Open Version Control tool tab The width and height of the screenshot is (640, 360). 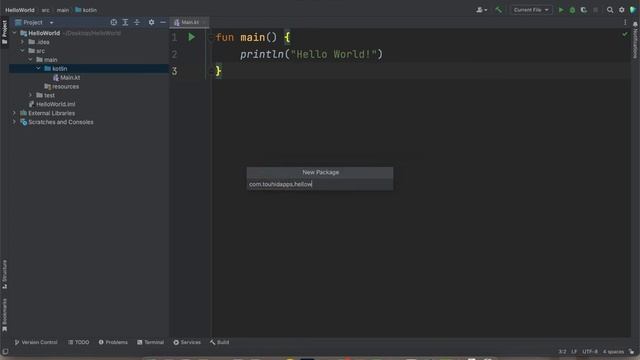[x=36, y=342]
